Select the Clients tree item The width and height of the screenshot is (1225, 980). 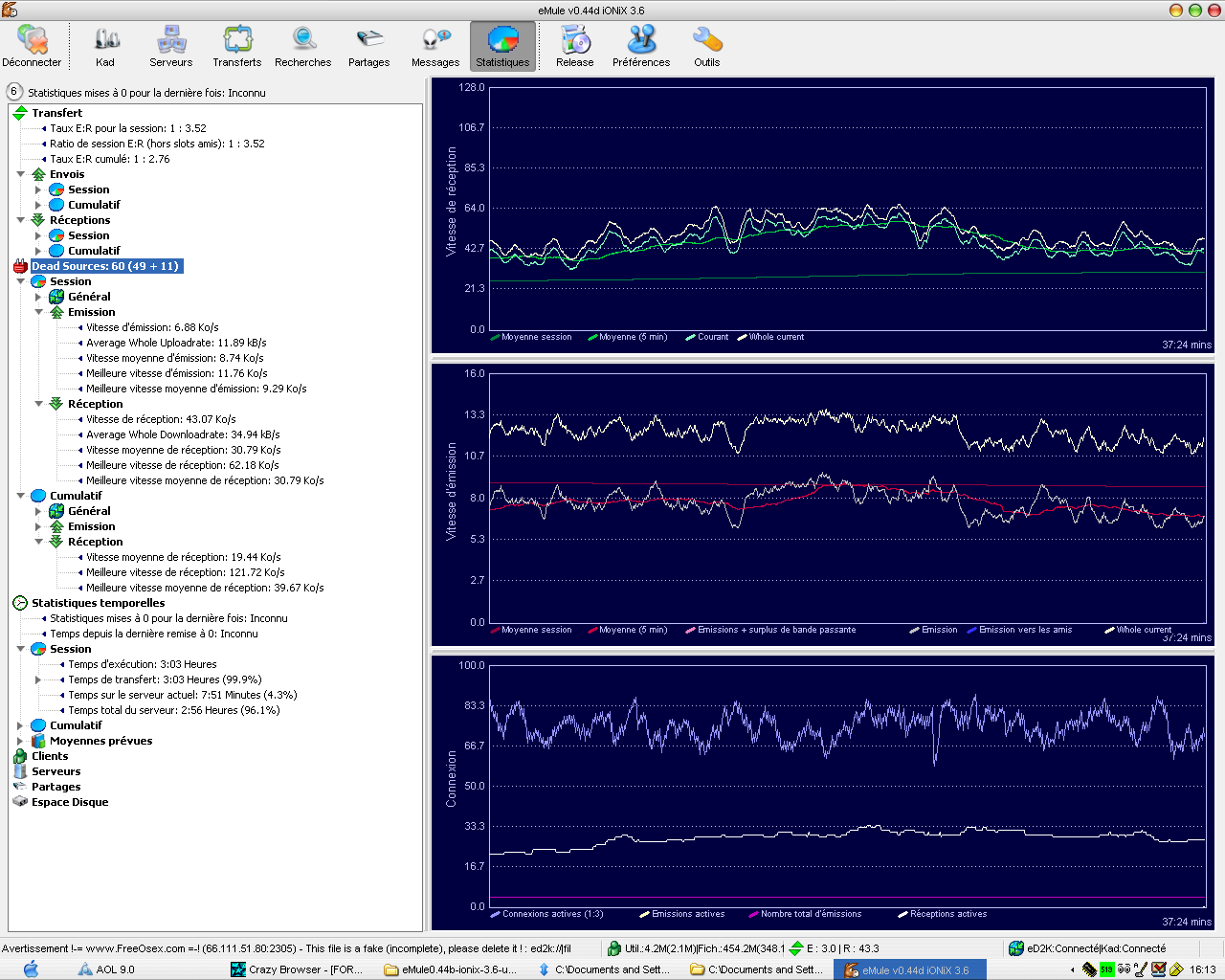coord(50,756)
